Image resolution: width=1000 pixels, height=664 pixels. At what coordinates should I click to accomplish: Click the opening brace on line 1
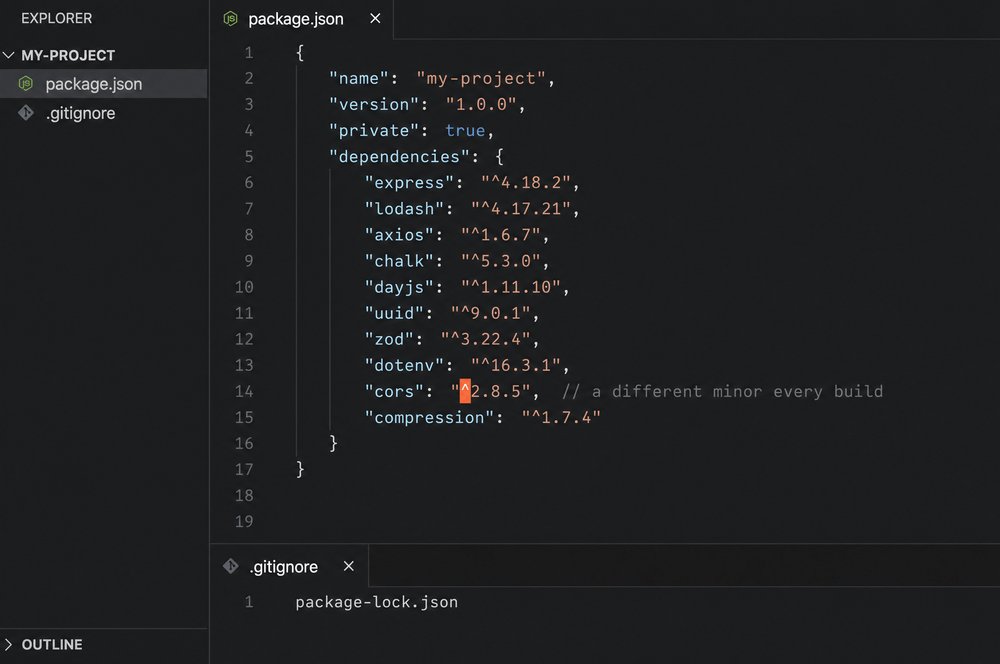300,52
